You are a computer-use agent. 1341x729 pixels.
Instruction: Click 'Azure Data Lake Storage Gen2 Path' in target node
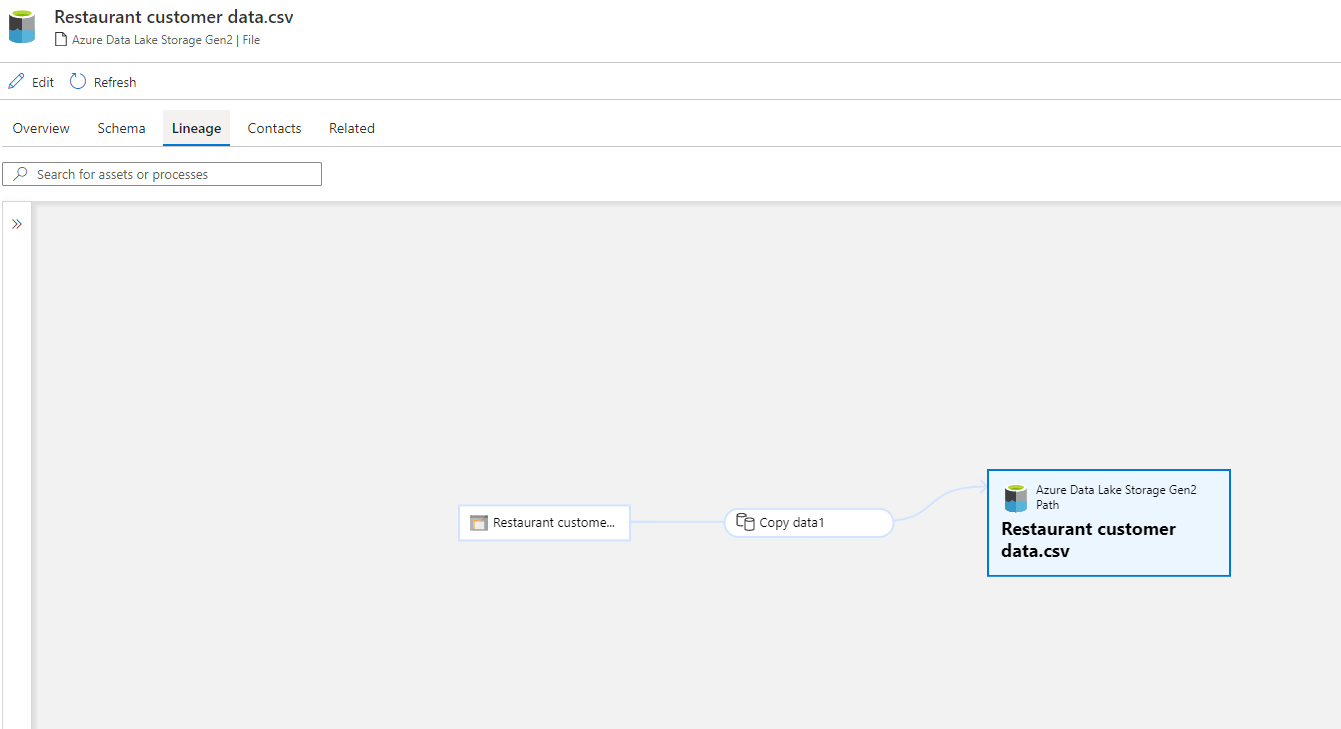(1116, 497)
